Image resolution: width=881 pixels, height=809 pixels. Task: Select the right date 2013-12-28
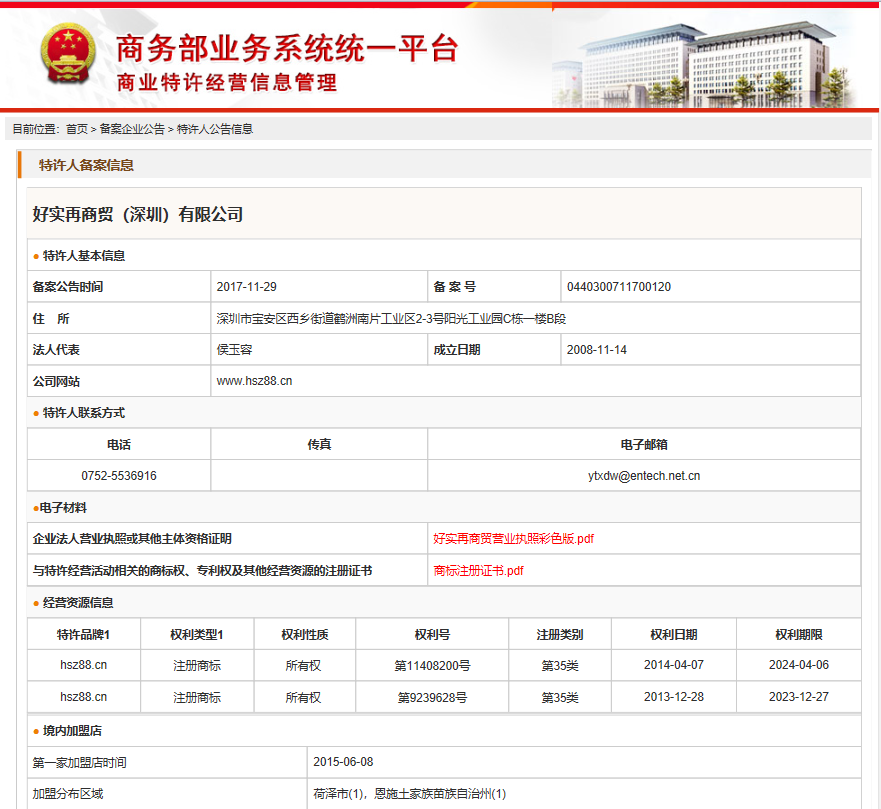pyautogui.click(x=674, y=697)
